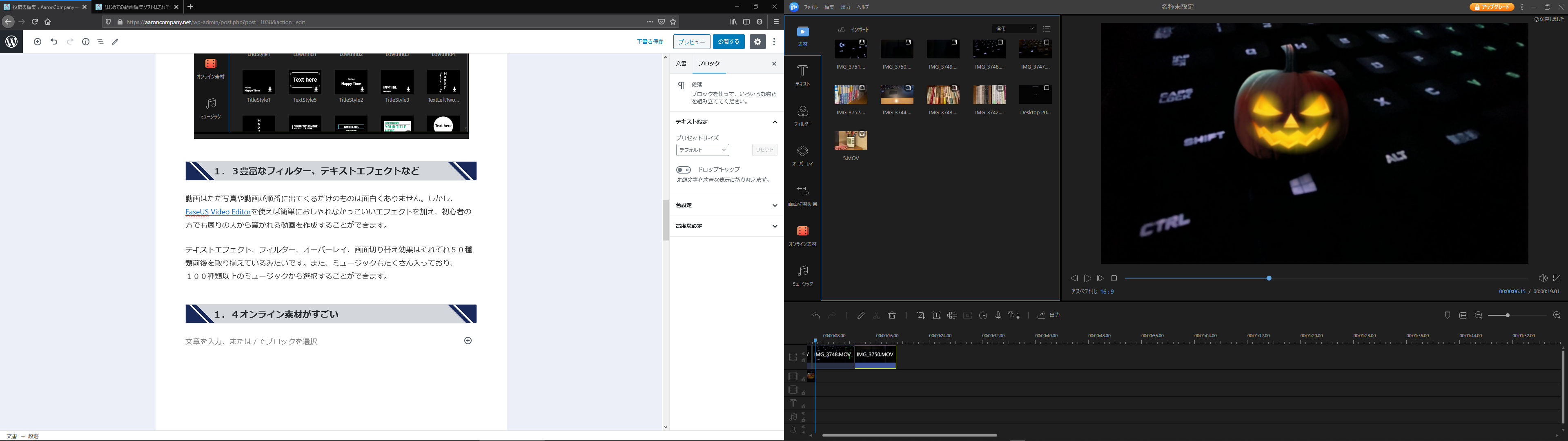Open the 出力 menu in the editor menu bar
The width and height of the screenshot is (1568, 441).
click(846, 7)
